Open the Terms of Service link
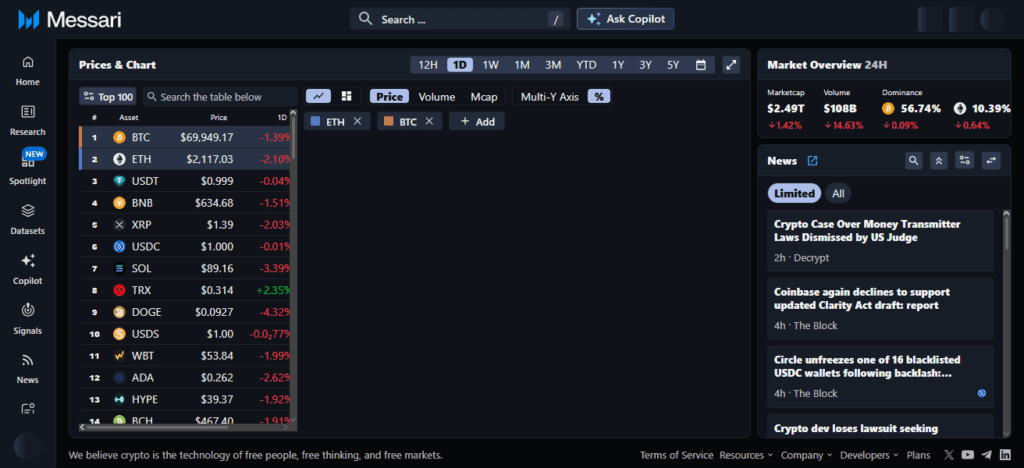Viewport: 1024px width, 468px height. [677, 455]
